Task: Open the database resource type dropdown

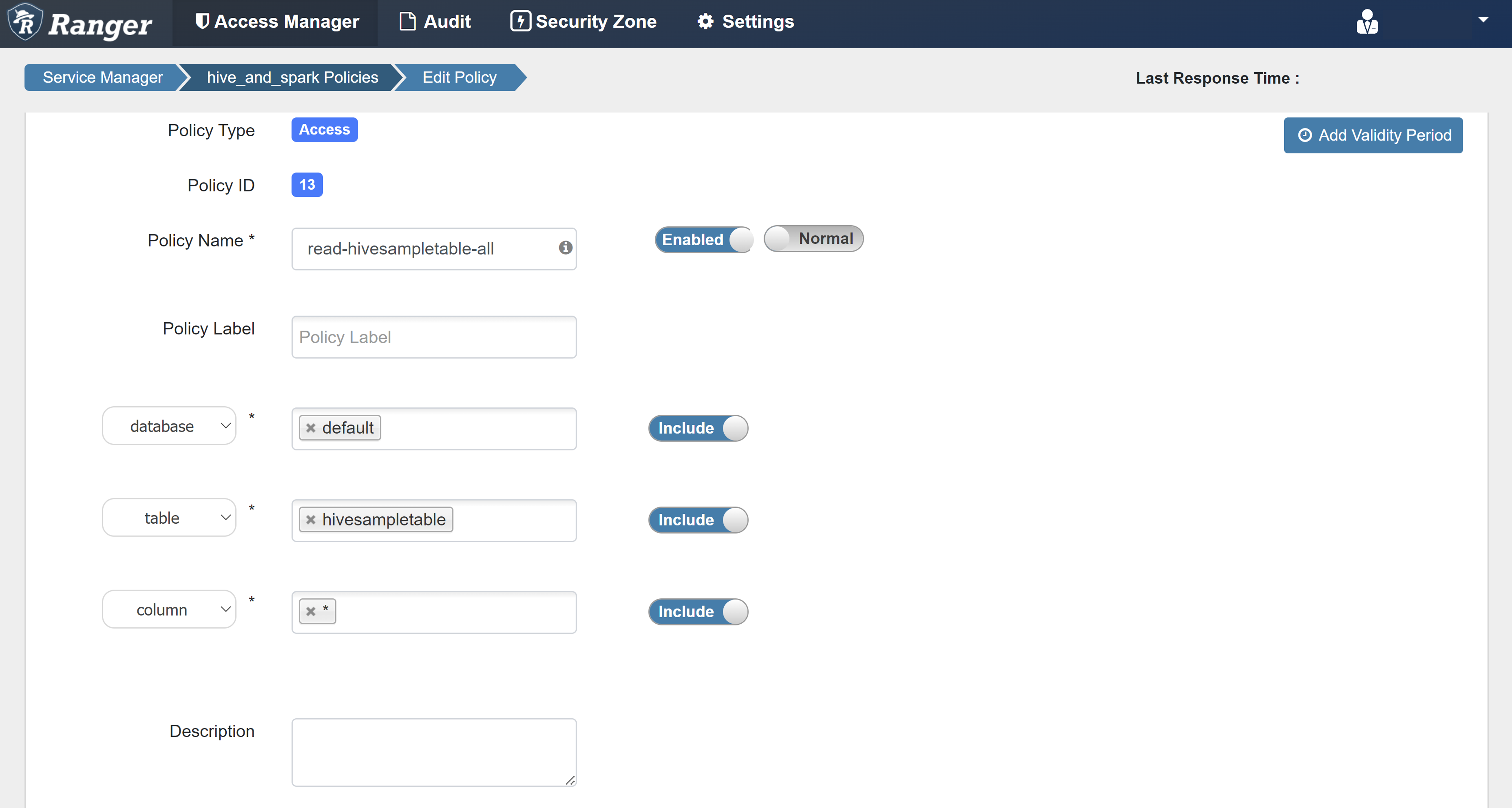Action: pyautogui.click(x=169, y=426)
